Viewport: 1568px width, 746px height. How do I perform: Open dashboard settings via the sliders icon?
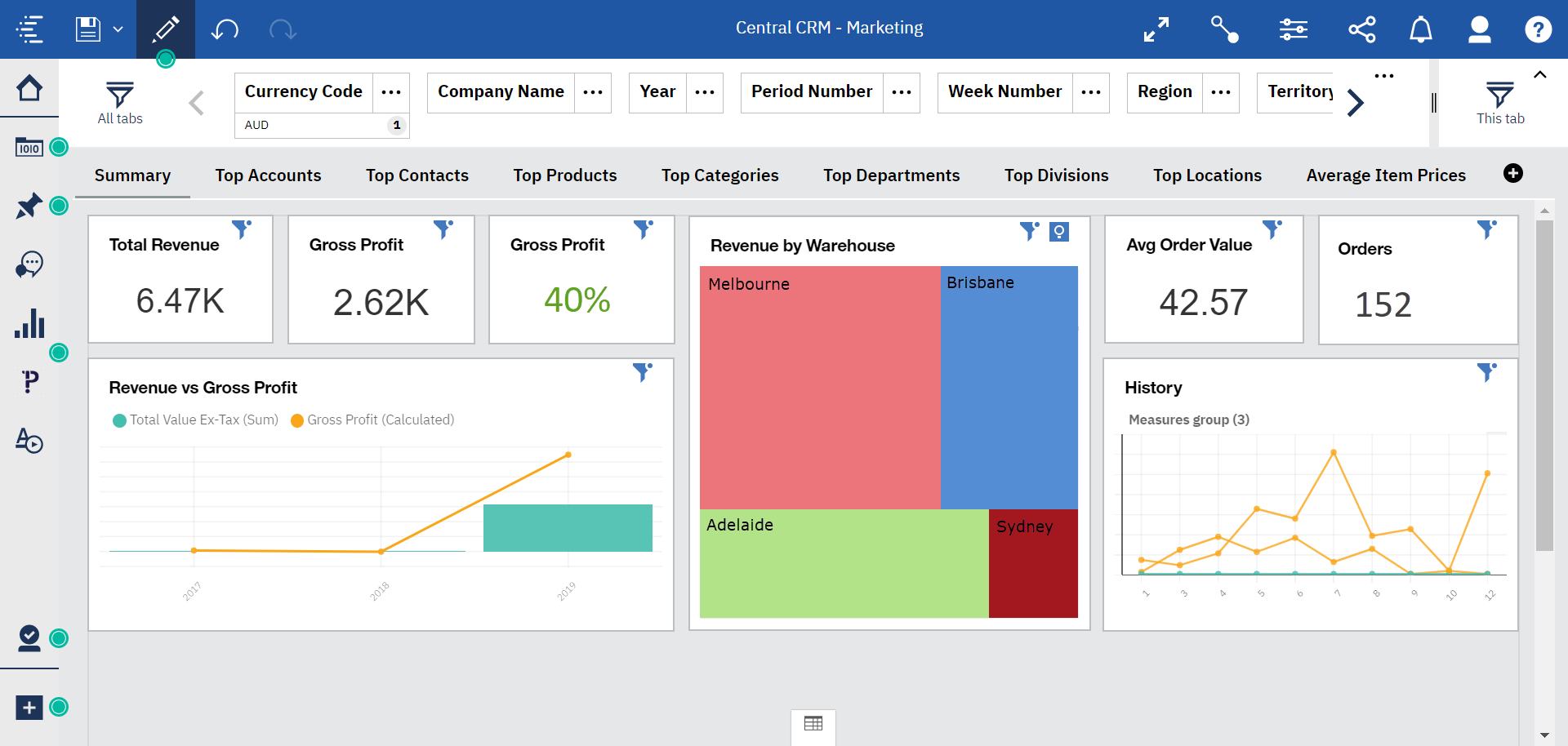pos(1293,29)
